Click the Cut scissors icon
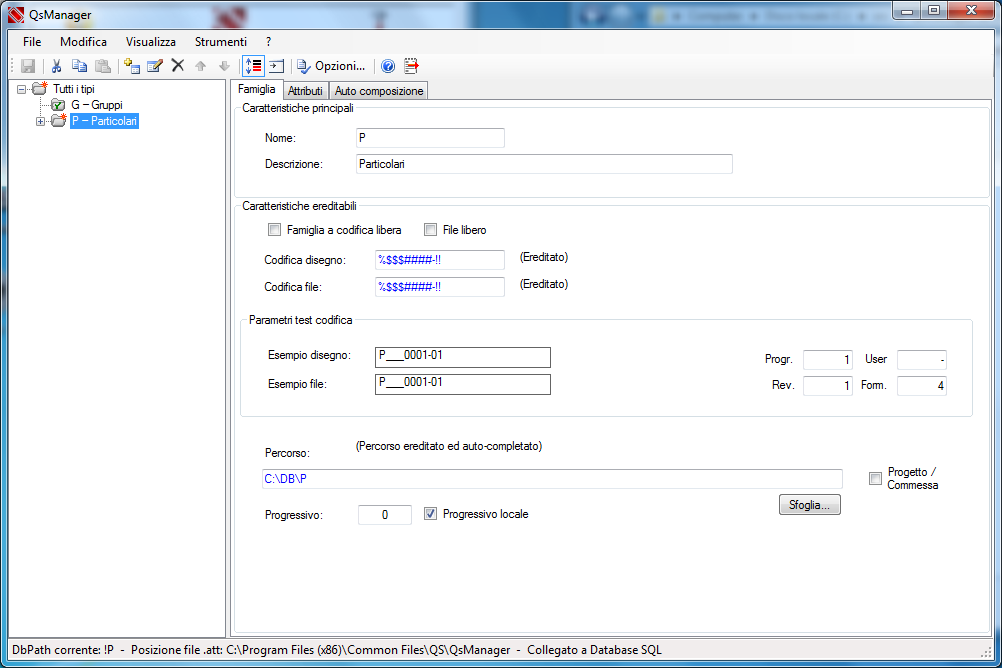 56,66
